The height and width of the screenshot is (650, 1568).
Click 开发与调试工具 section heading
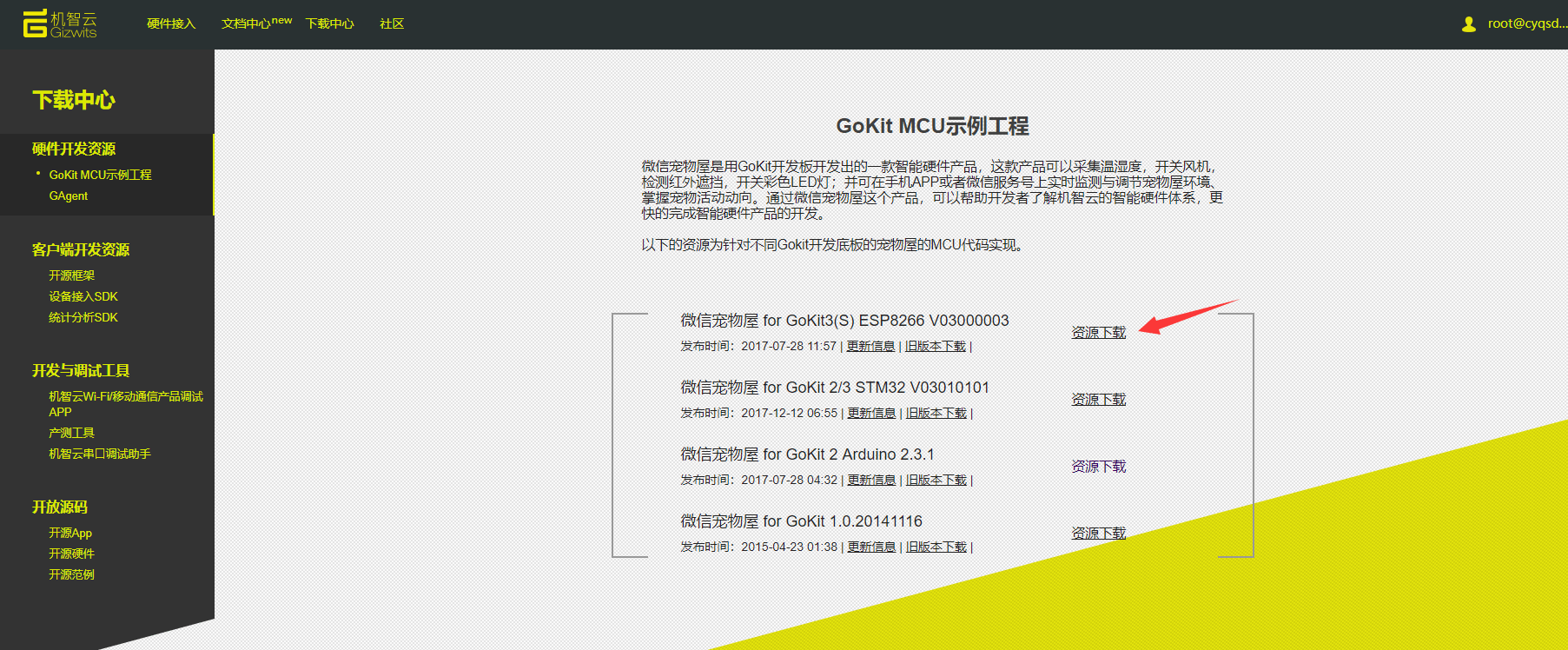pos(81,370)
